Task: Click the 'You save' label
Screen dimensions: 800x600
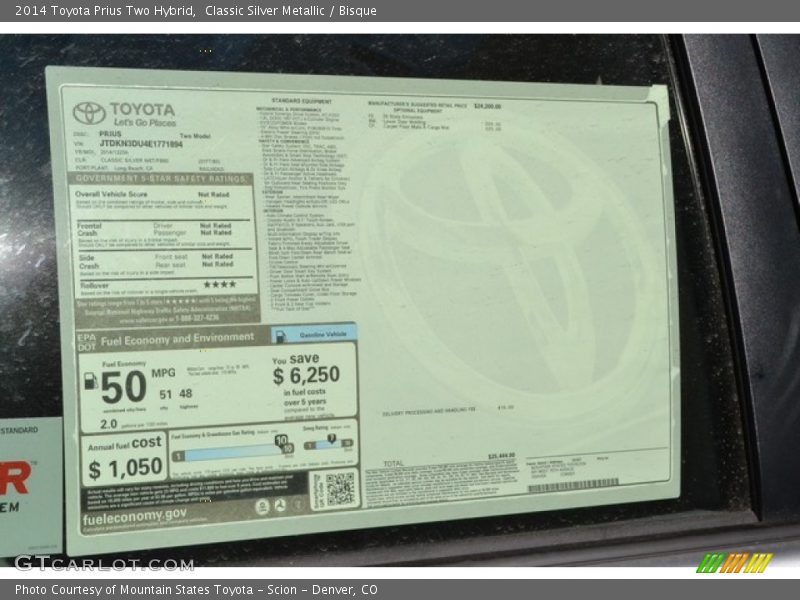Action: coord(296,359)
